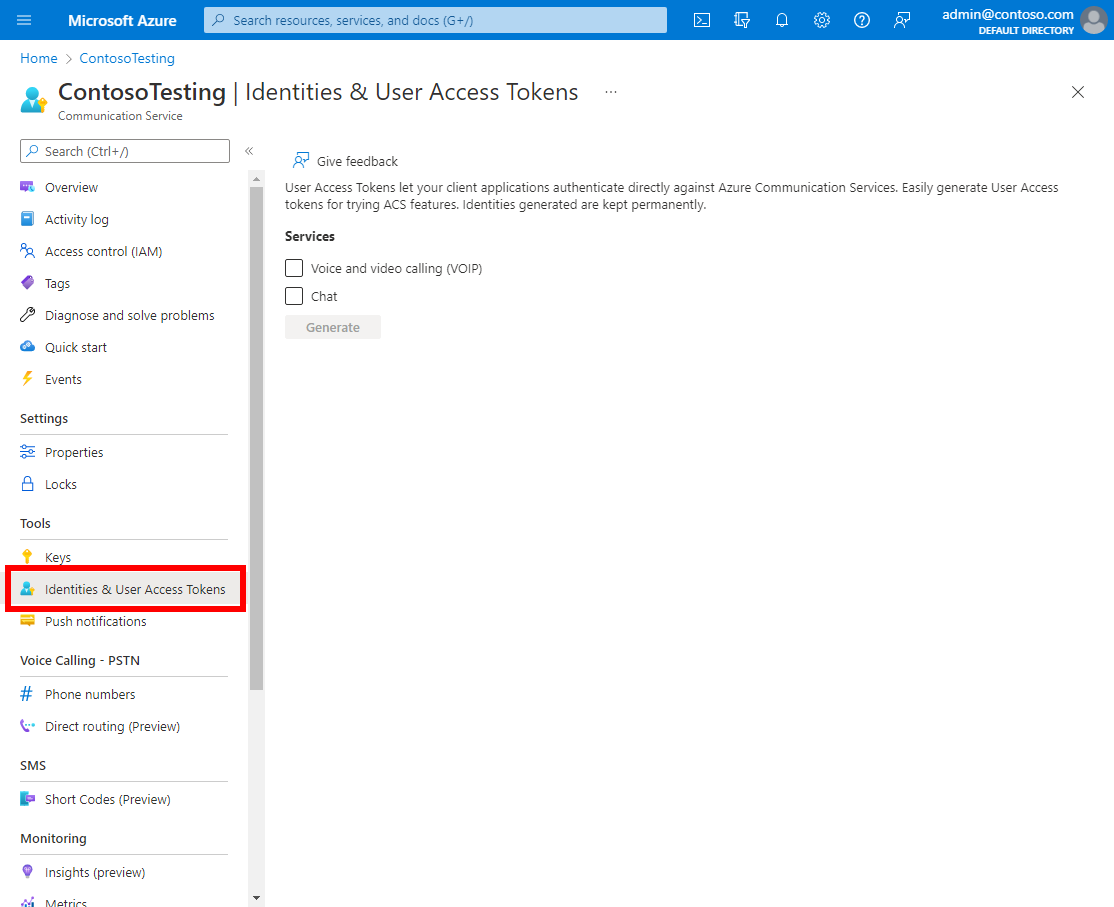Open portal settings gear
This screenshot has height=907, width=1114.
pyautogui.click(x=822, y=20)
